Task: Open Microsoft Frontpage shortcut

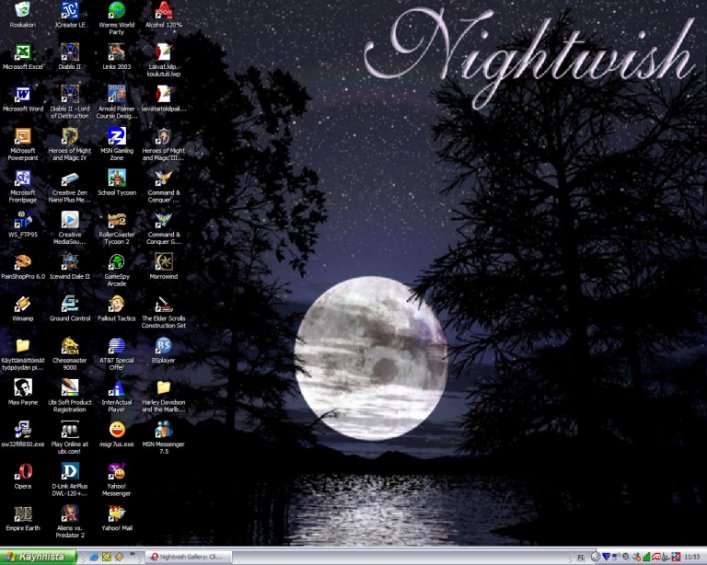Action: (23, 178)
